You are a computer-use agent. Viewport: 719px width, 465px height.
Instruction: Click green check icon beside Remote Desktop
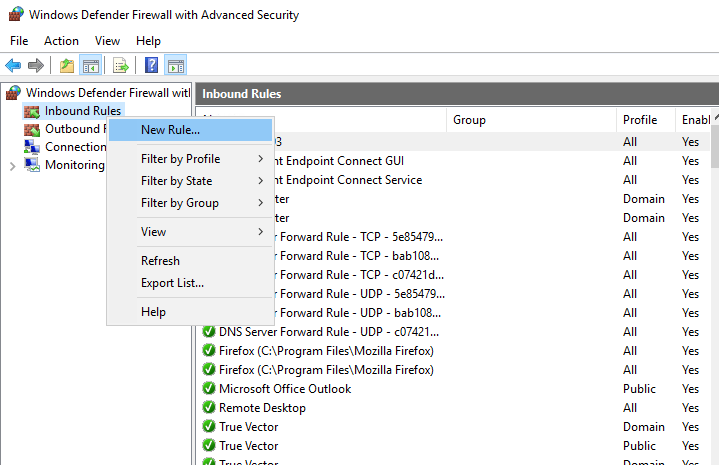pos(209,407)
